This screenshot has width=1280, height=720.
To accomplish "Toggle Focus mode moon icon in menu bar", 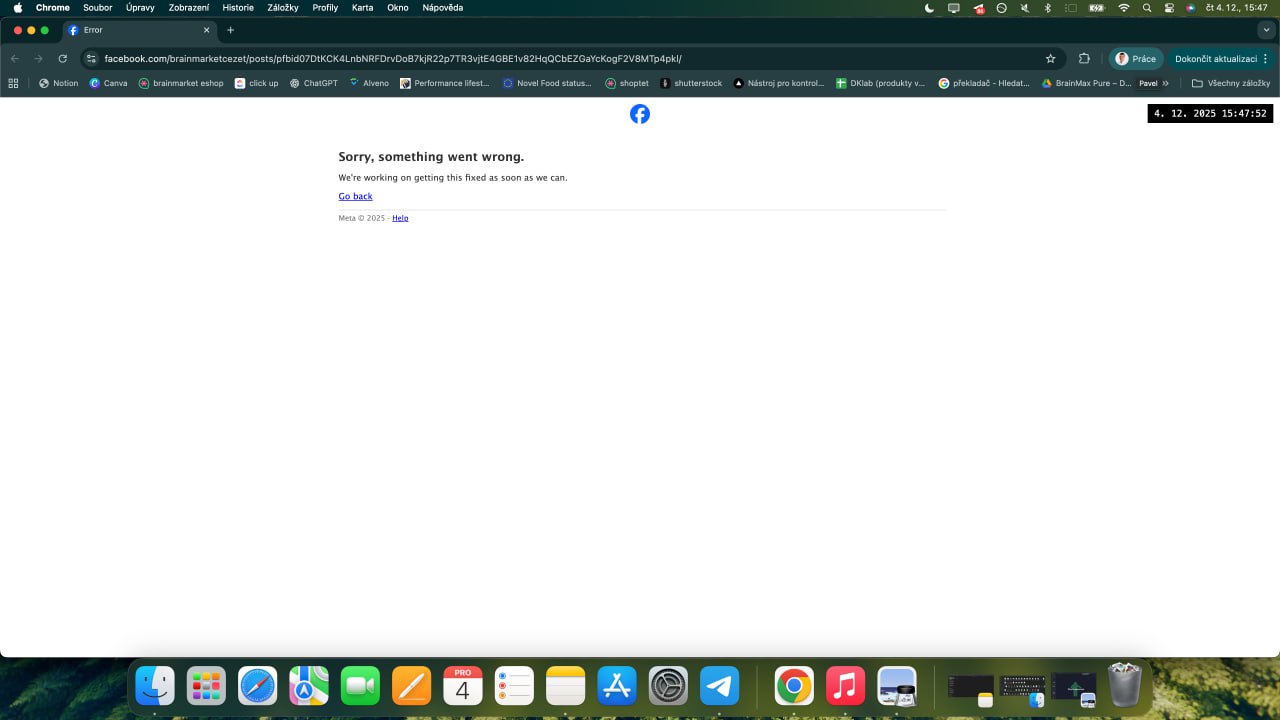I will [x=929, y=8].
